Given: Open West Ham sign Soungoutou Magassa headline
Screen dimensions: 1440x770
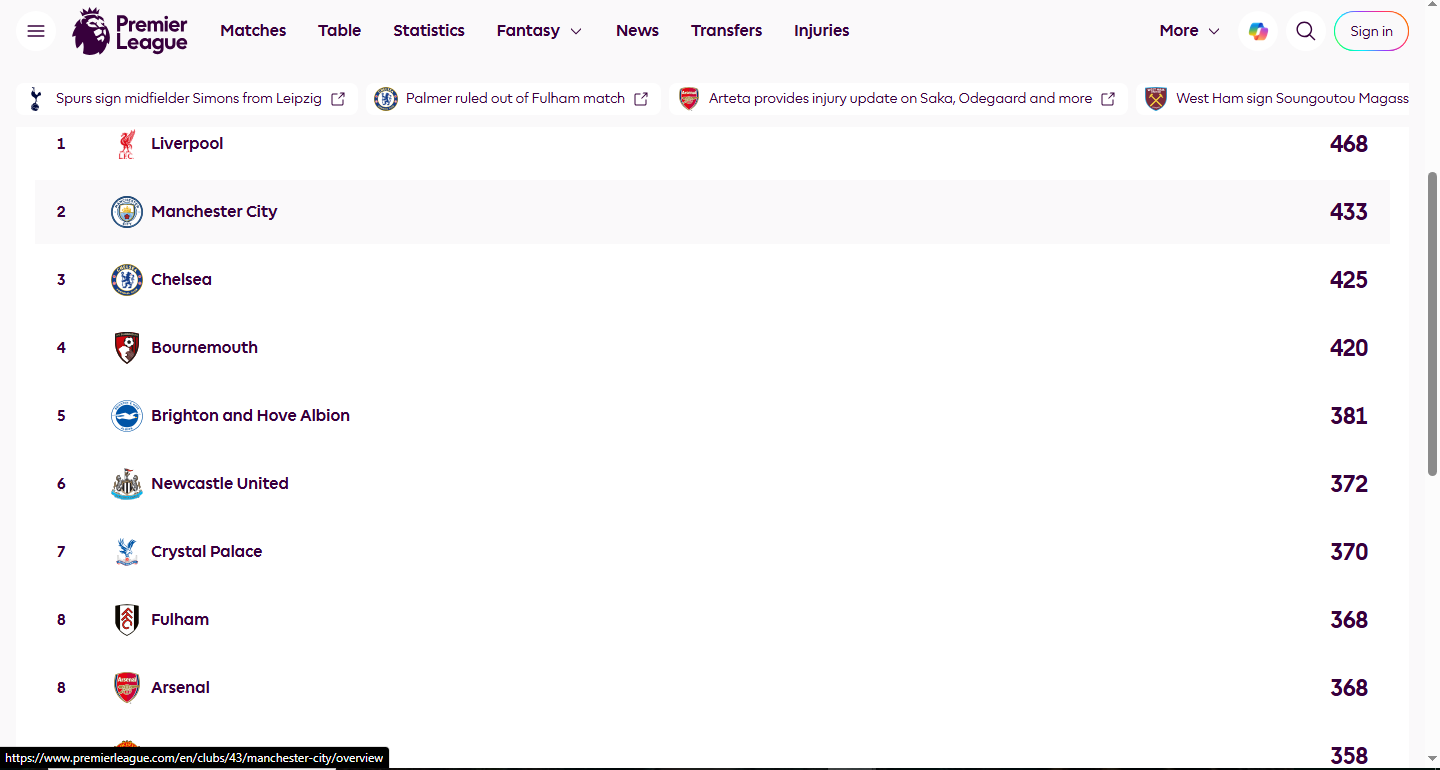Looking at the screenshot, I should tap(1292, 99).
